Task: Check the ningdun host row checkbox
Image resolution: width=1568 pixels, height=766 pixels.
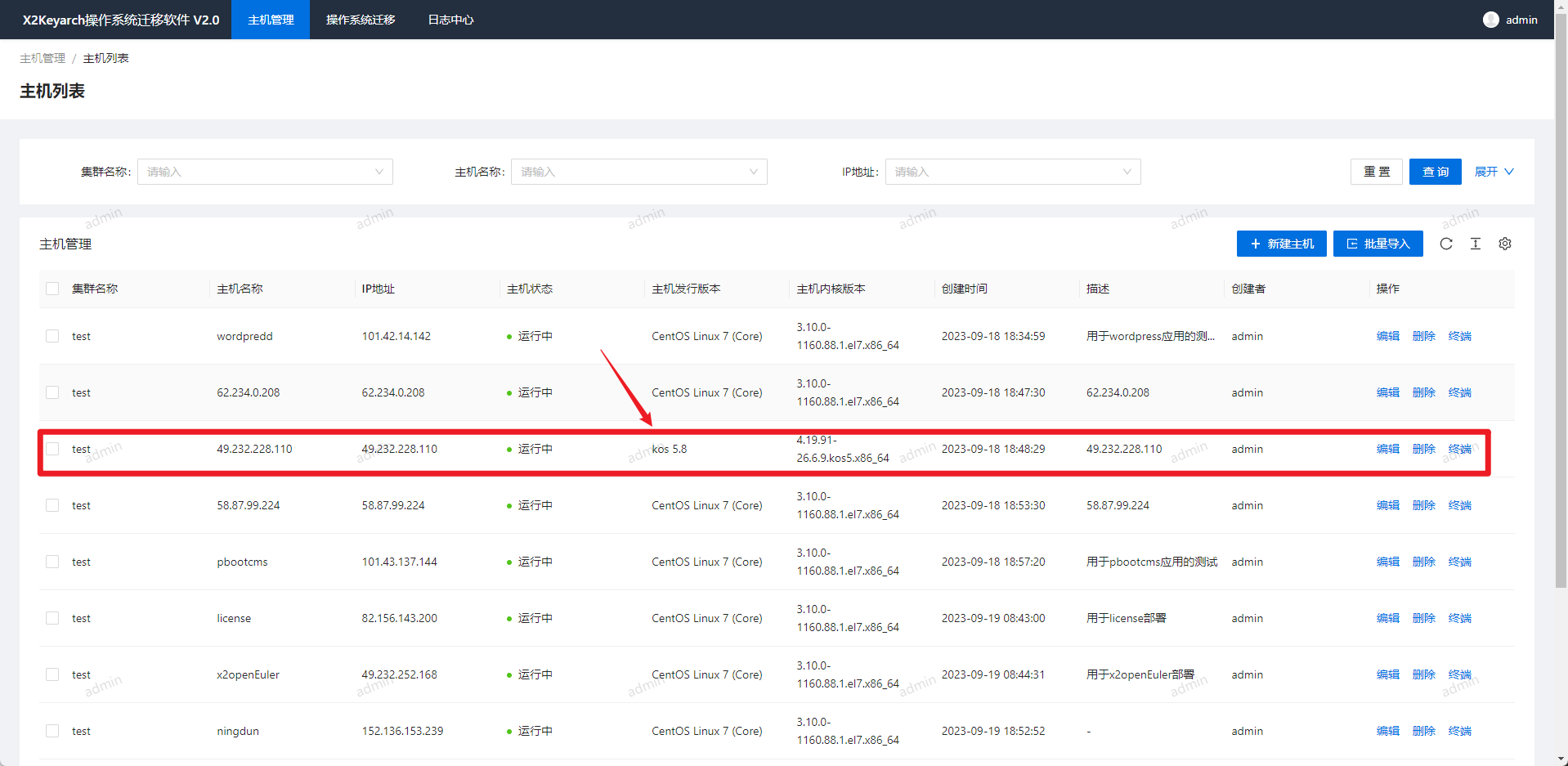Action: (52, 731)
